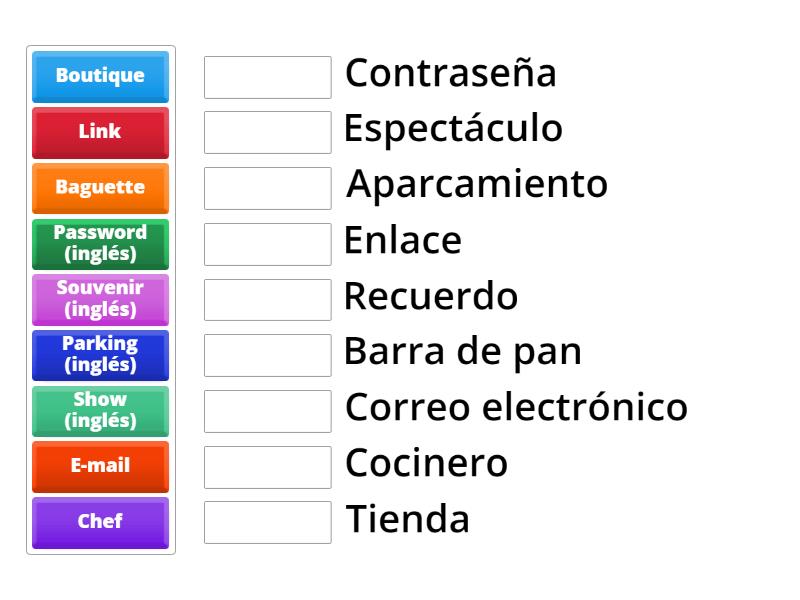Choose the orange Baguette tile
Viewport: 800px width, 600px height.
pyautogui.click(x=100, y=187)
